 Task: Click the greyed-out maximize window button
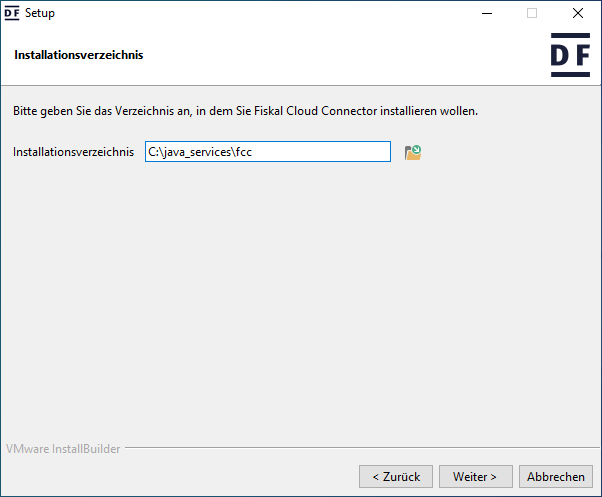click(x=532, y=13)
